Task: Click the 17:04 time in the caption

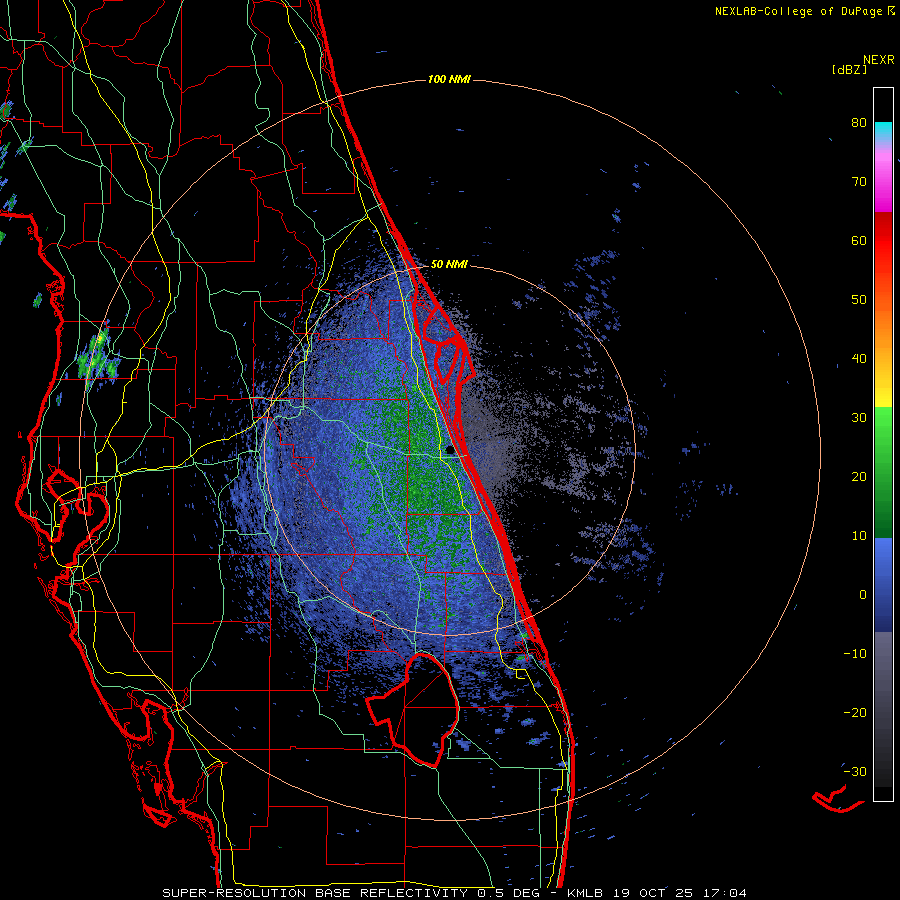Action: tap(726, 893)
